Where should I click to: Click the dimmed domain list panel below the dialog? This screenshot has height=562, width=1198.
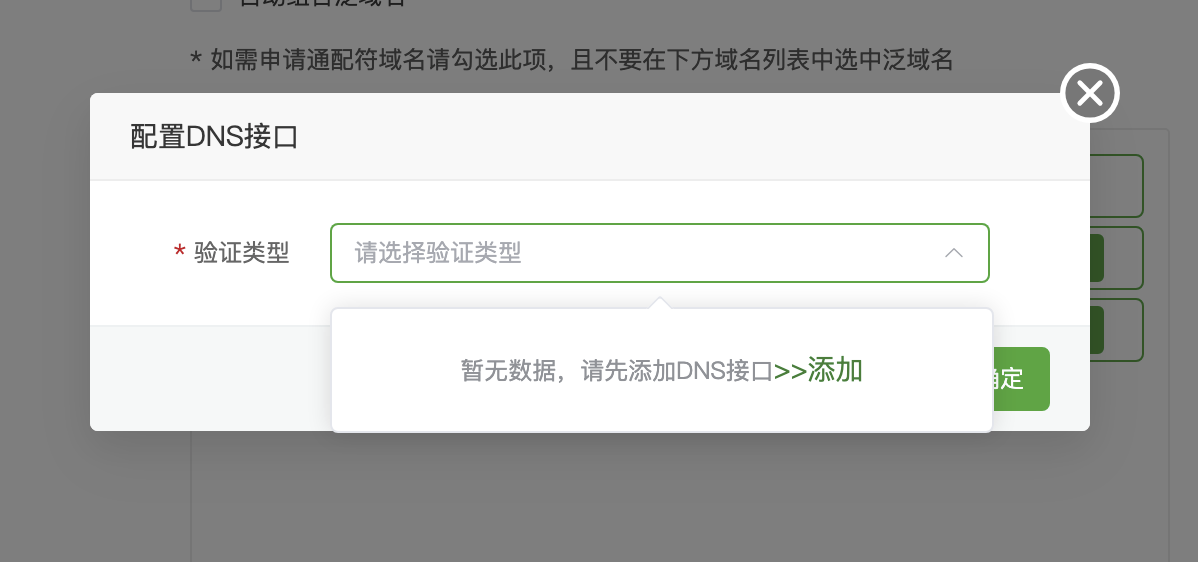pos(680,496)
